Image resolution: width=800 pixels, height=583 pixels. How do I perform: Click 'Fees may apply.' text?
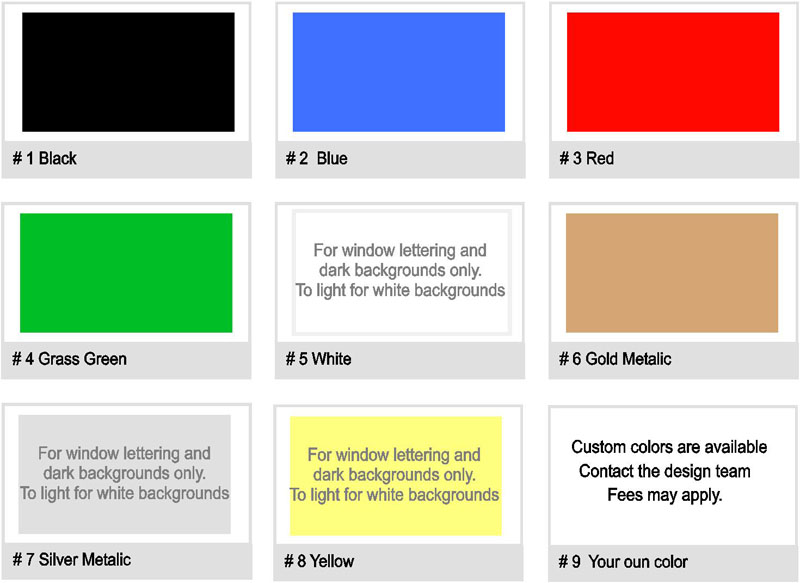click(664, 495)
